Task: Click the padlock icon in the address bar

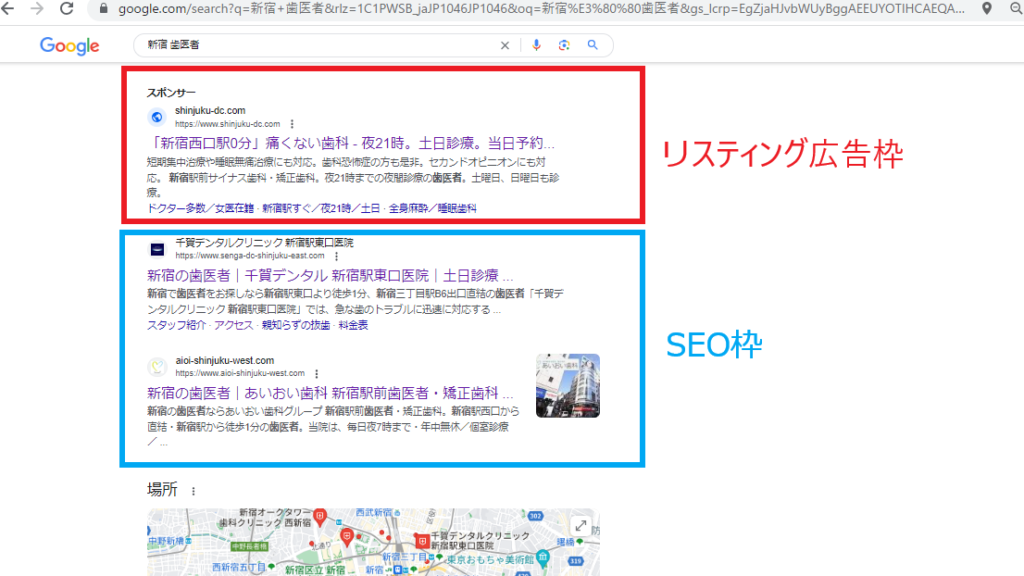Action: (x=104, y=12)
